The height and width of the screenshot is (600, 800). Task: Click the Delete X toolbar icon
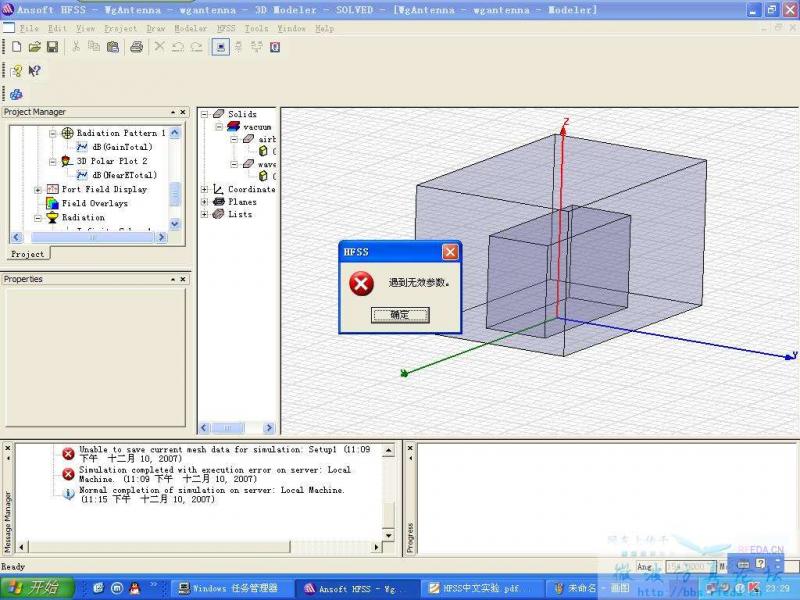point(160,47)
